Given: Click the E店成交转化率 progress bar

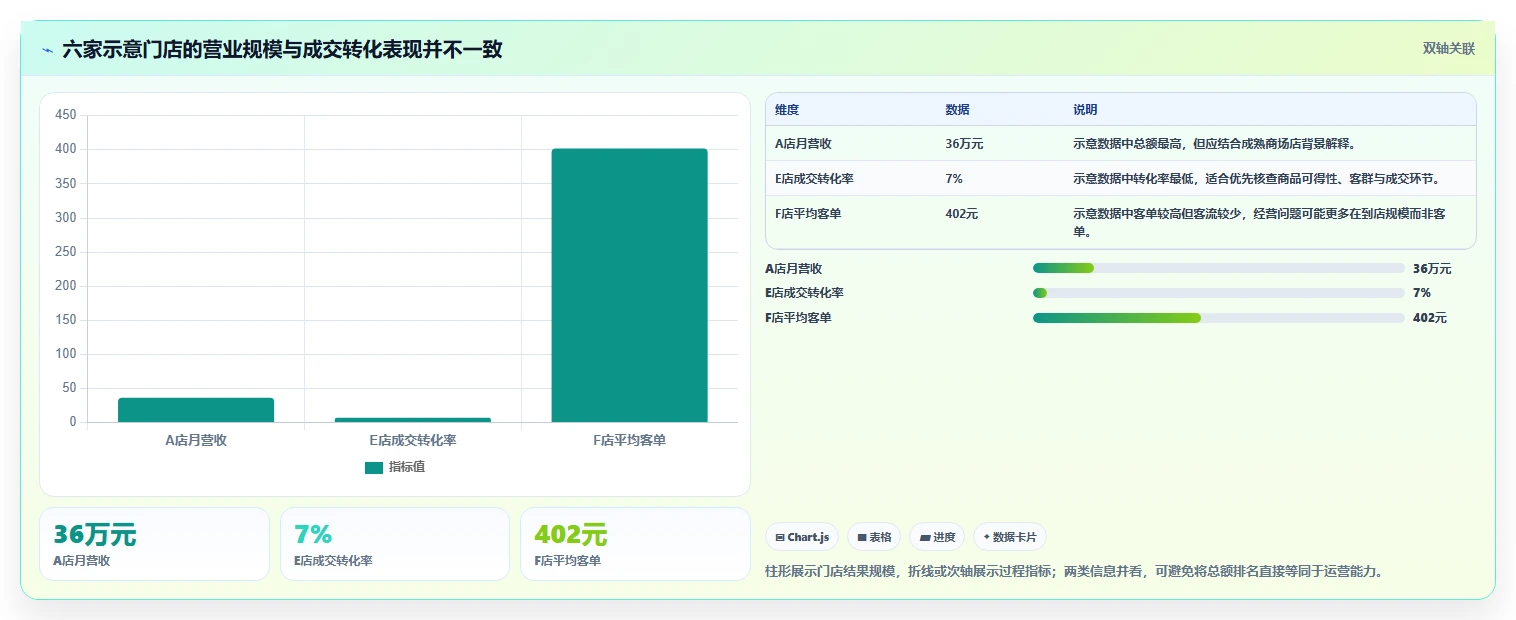Looking at the screenshot, I should [x=1219, y=293].
